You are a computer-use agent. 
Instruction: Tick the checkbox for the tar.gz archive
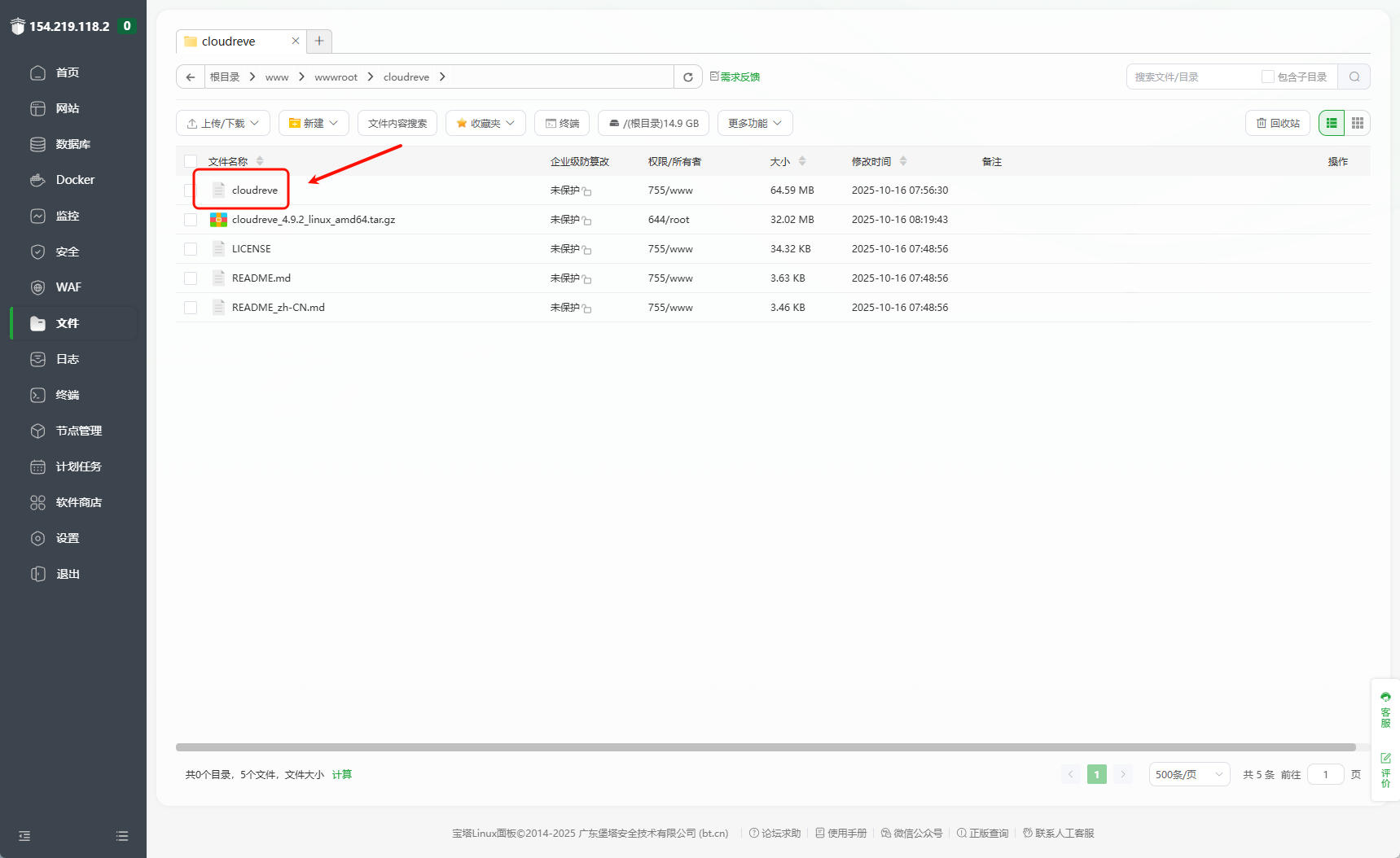coord(191,220)
